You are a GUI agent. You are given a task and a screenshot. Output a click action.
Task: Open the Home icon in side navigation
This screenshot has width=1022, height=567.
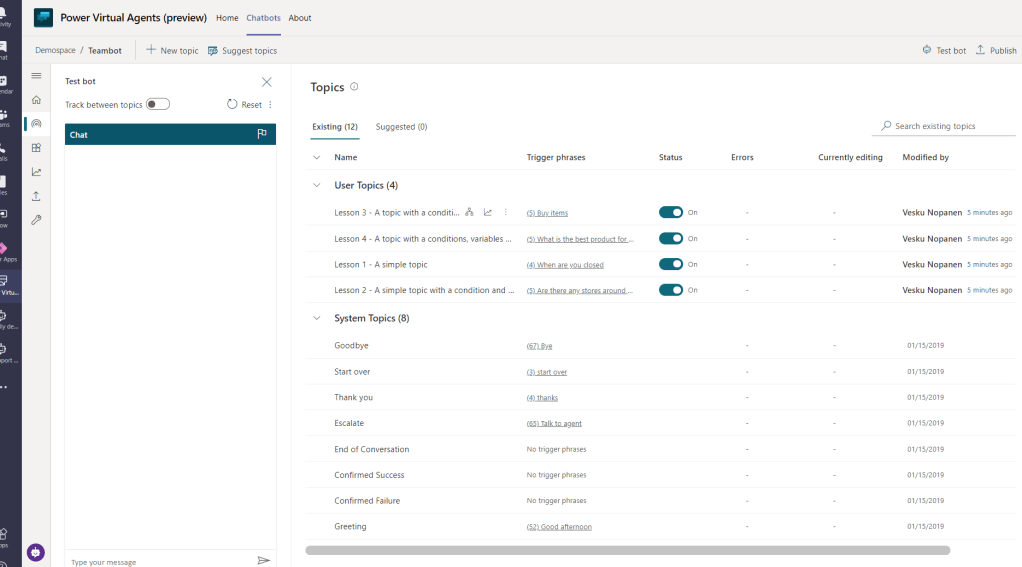[x=36, y=100]
